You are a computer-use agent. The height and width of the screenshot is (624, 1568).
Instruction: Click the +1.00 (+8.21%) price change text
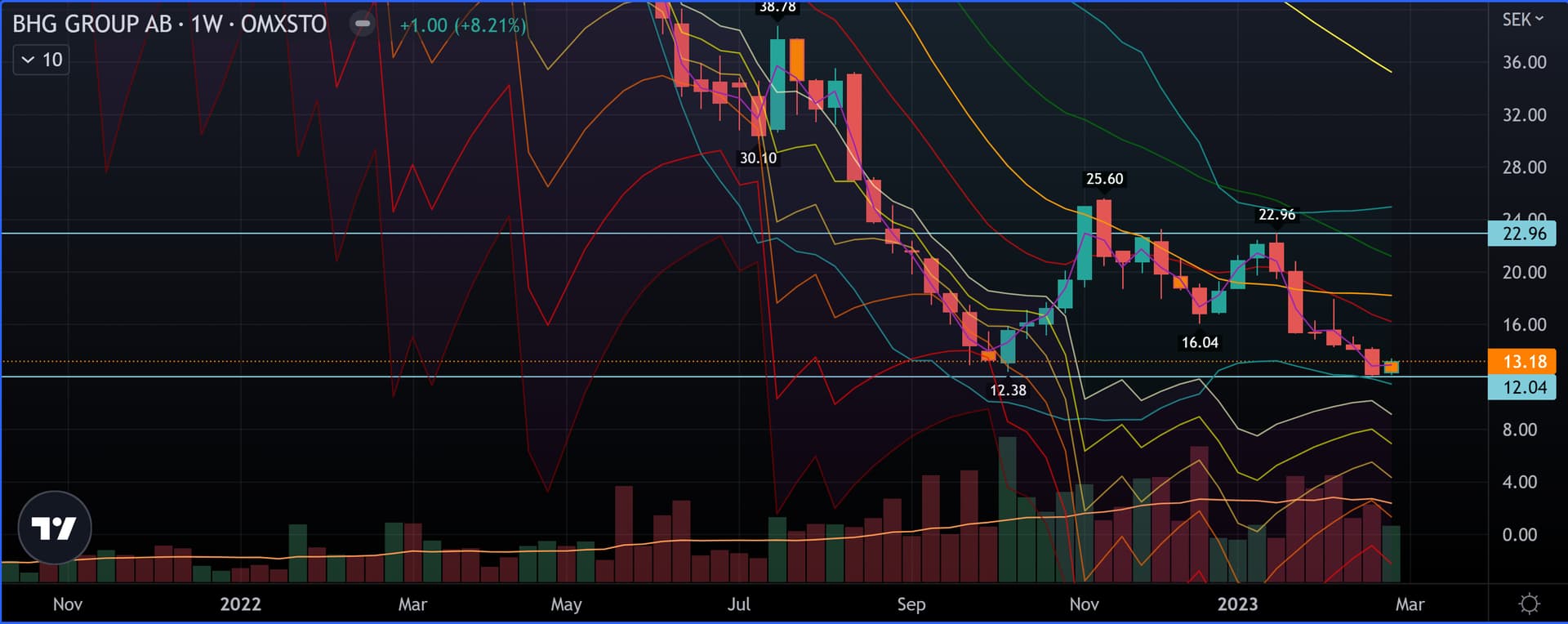click(x=462, y=25)
